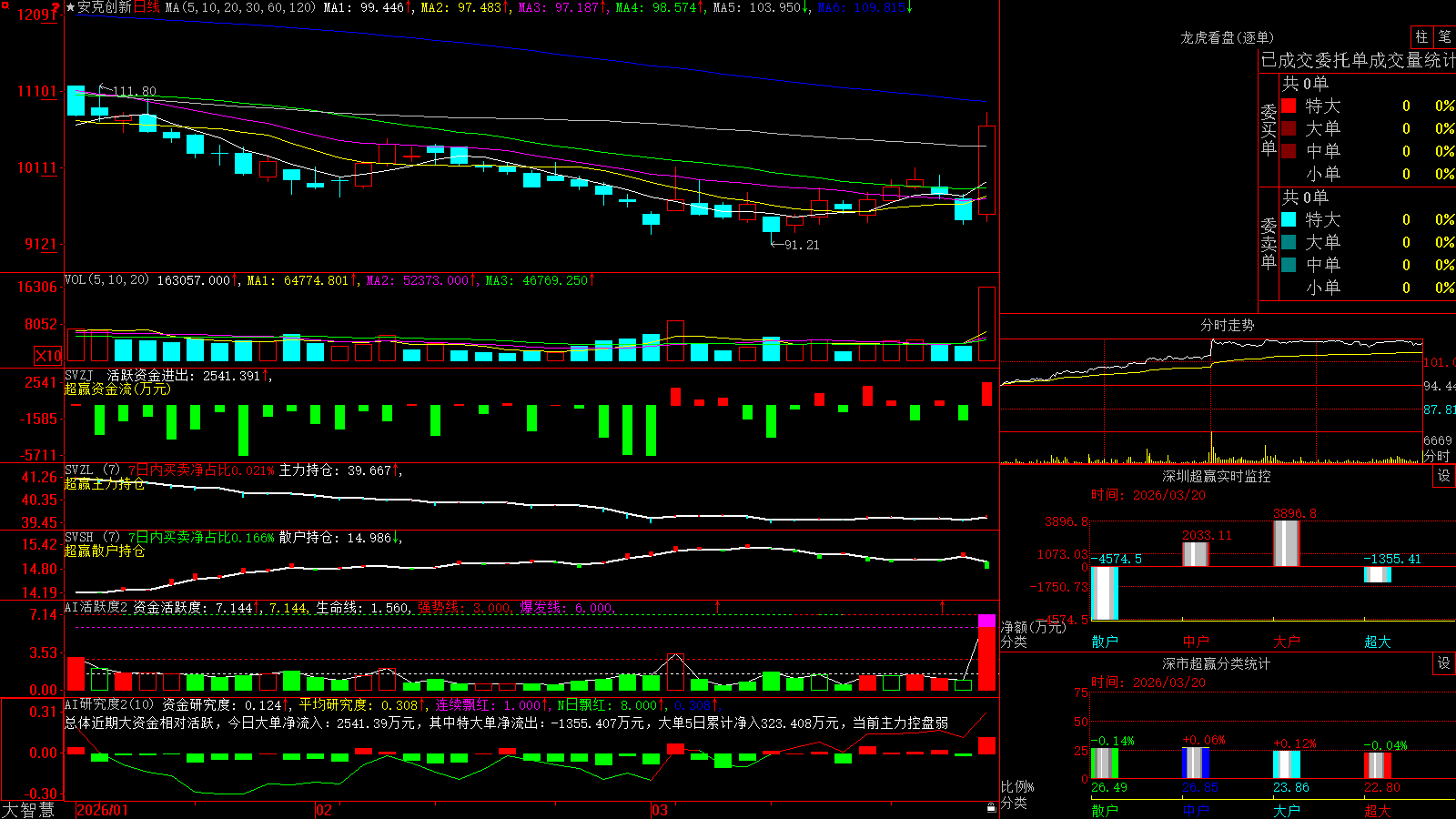The width and height of the screenshot is (1456, 819).
Task: Click the latest tall red candlestick
Action: coord(986,170)
